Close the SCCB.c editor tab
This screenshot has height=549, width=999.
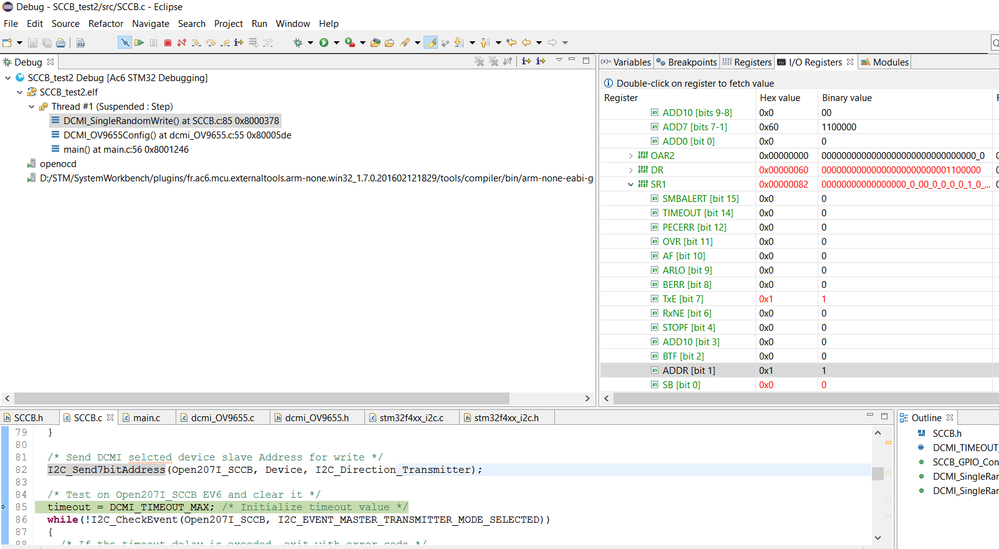[110, 417]
